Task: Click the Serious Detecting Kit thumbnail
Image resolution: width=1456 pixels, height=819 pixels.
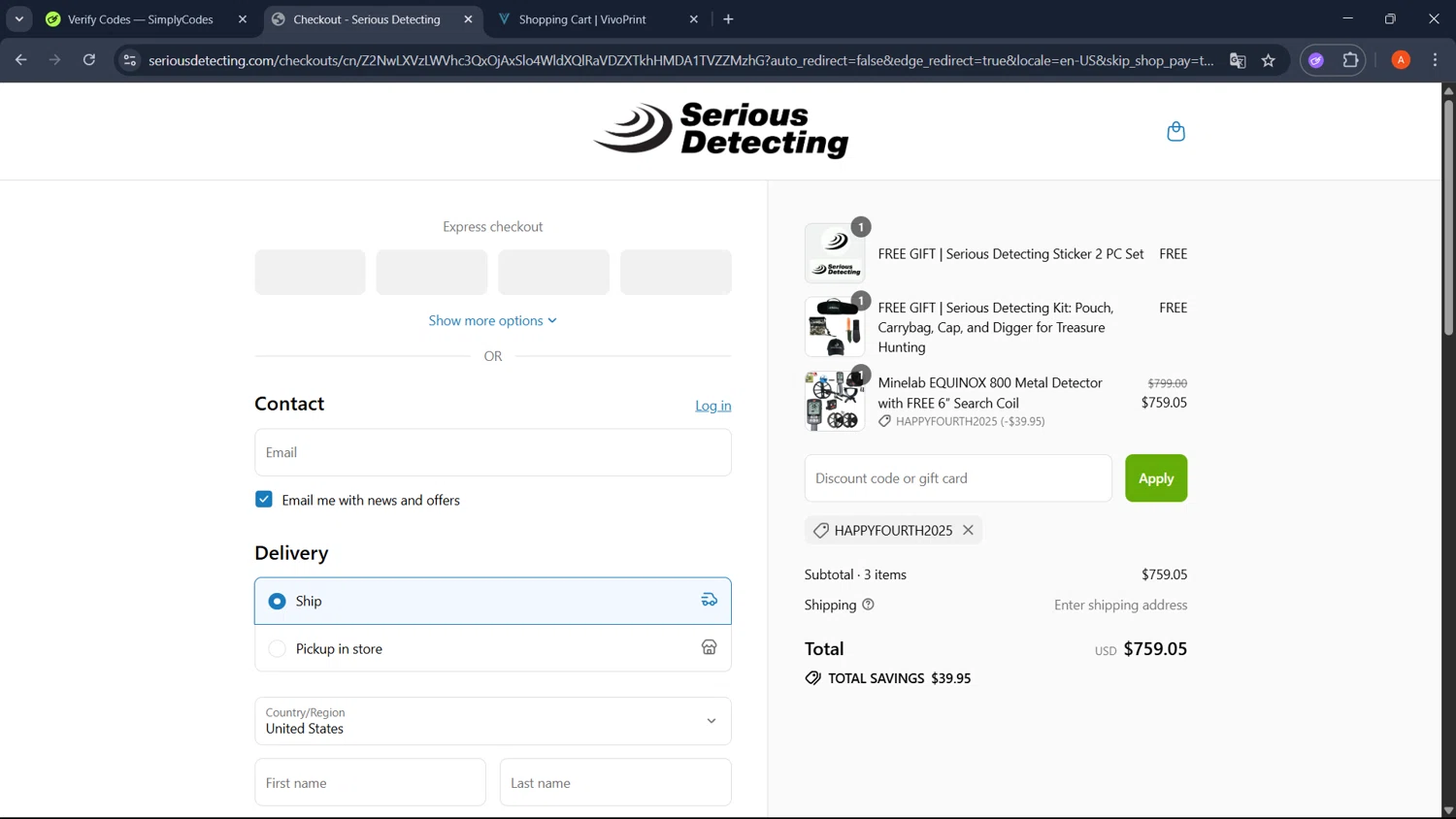Action: pyautogui.click(x=835, y=327)
